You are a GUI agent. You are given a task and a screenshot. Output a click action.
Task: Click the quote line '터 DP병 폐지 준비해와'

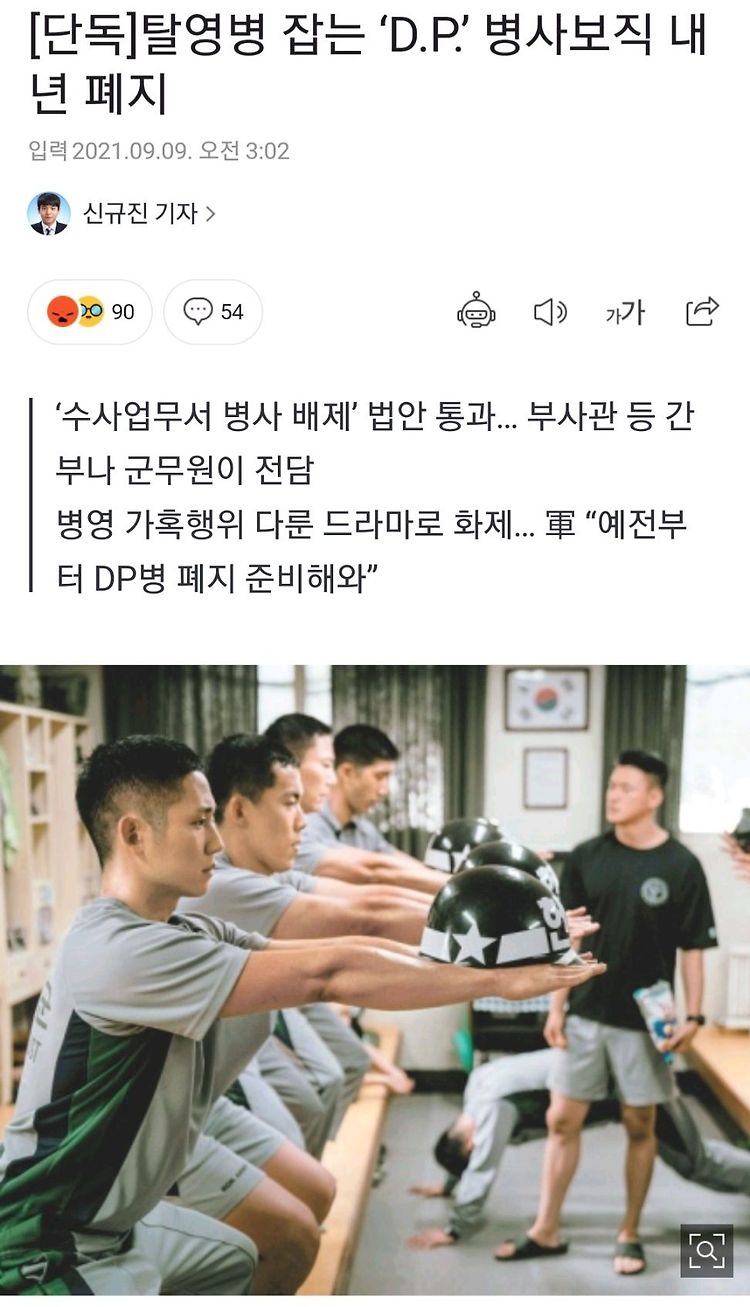(216, 580)
